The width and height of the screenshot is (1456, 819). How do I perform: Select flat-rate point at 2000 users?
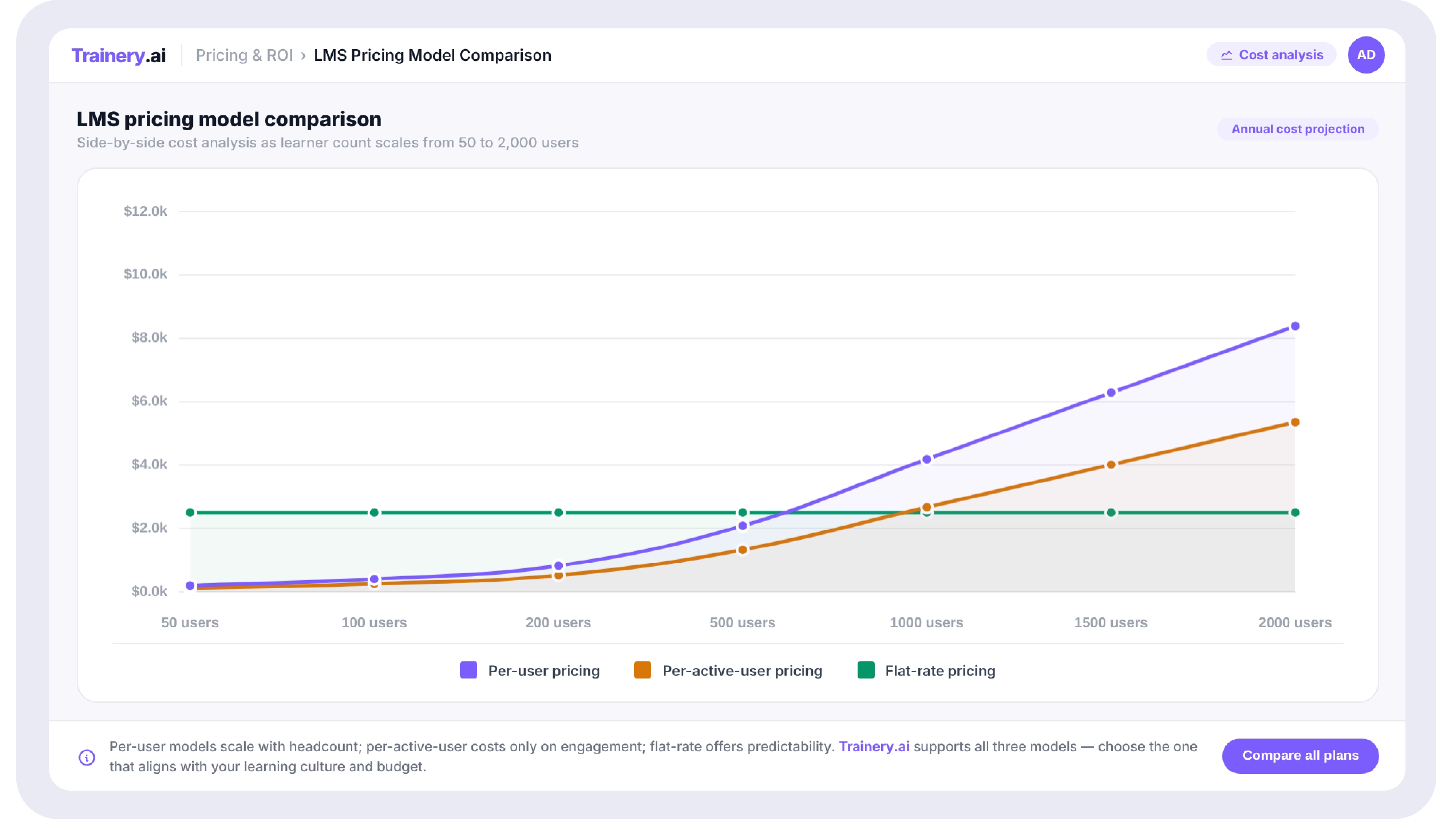coord(1295,513)
